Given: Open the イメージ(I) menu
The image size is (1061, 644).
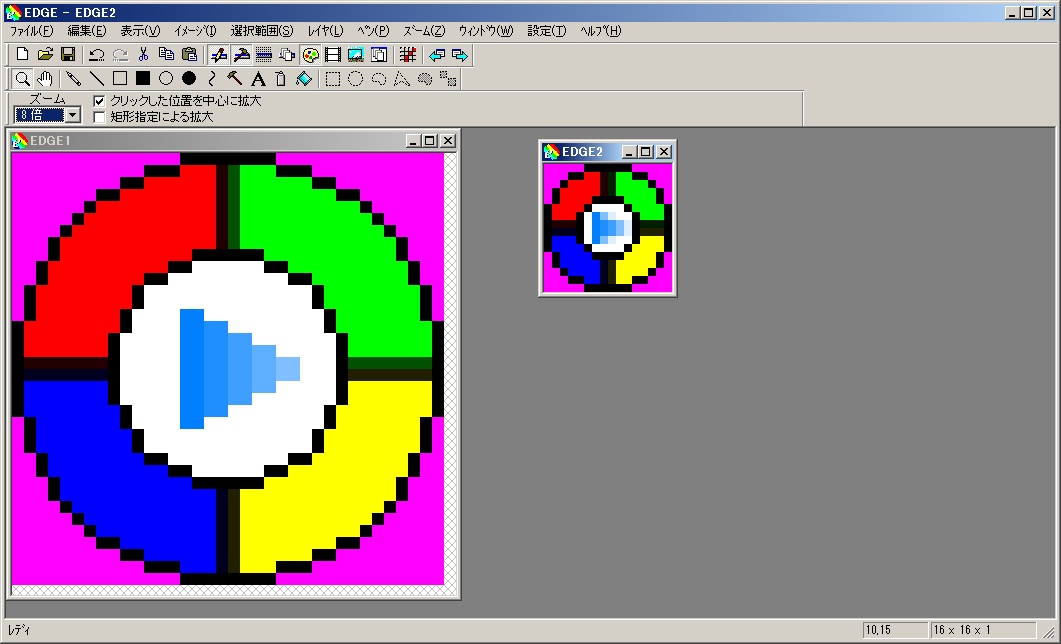Looking at the screenshot, I should pyautogui.click(x=195, y=31).
